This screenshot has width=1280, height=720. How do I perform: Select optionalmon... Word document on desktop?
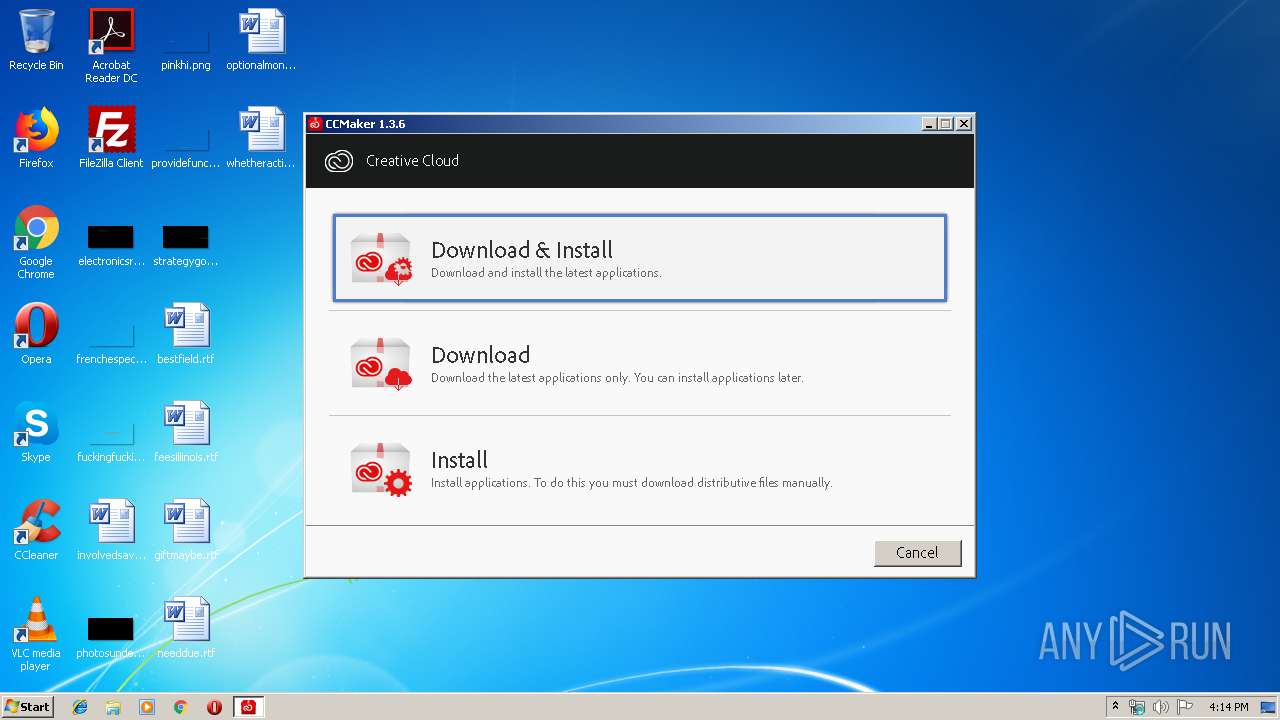[x=261, y=40]
